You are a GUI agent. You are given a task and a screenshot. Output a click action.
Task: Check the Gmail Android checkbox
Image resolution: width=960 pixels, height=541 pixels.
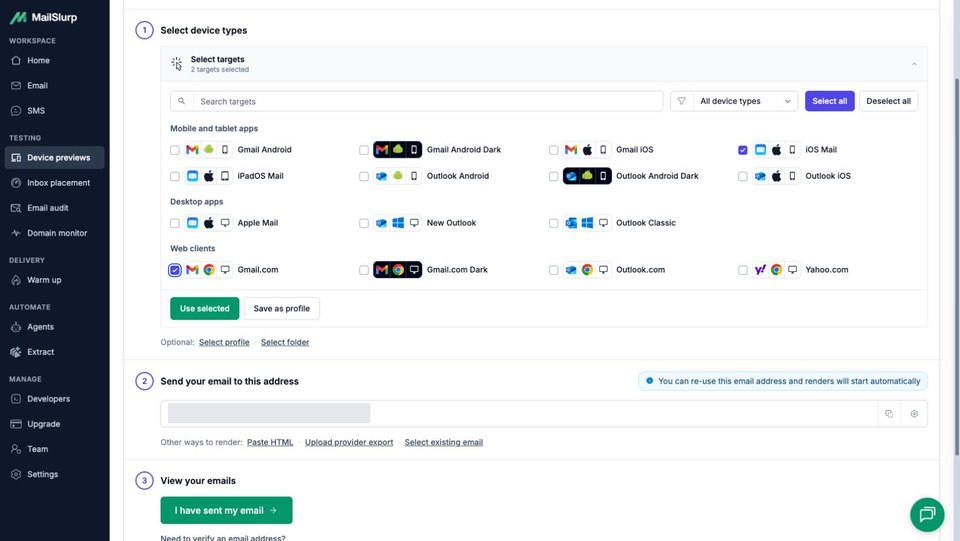175,150
